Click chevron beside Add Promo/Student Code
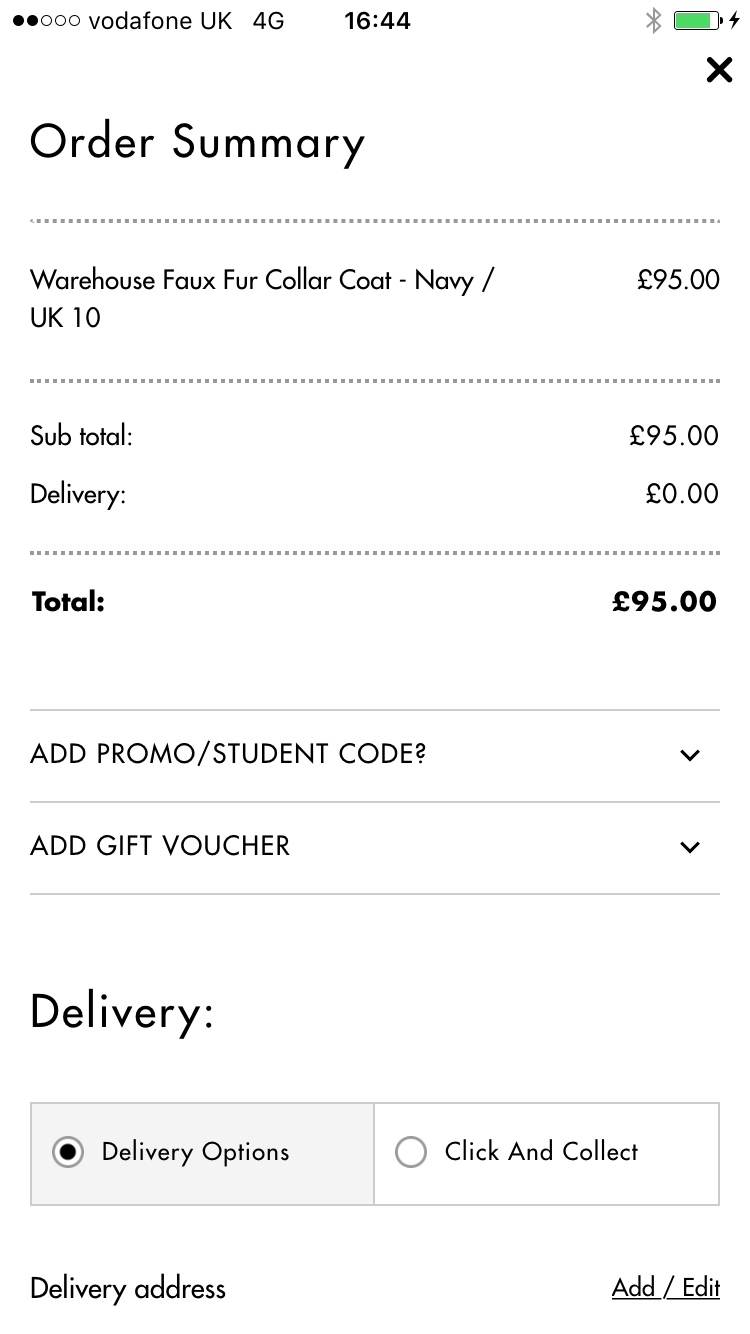Image resolution: width=750 pixels, height=1334 pixels. (689, 755)
